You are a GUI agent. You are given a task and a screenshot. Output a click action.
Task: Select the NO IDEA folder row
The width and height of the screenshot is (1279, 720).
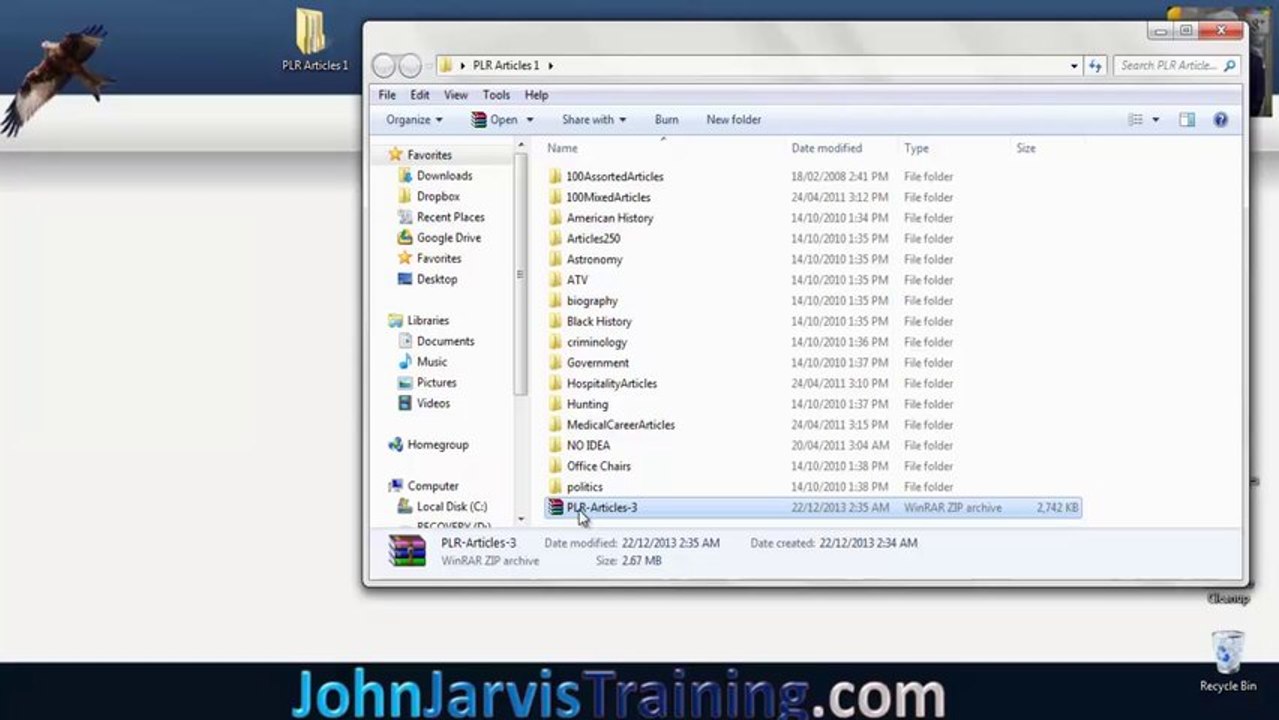812,445
